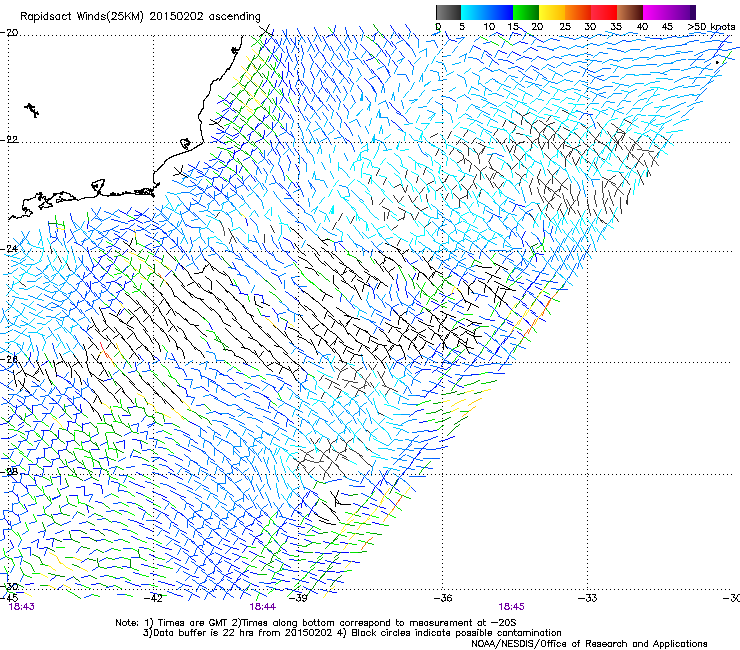Click the orange 25-30 knots legend segment
This screenshot has width=740, height=650.
pyautogui.click(x=578, y=12)
